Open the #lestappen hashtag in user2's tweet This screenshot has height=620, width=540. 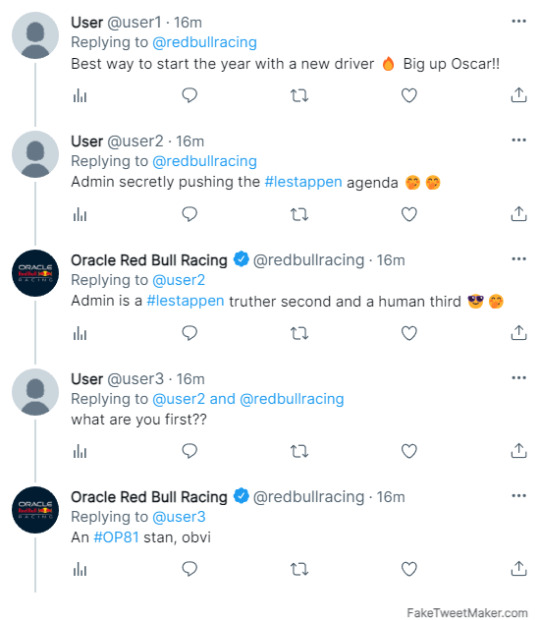tap(303, 182)
